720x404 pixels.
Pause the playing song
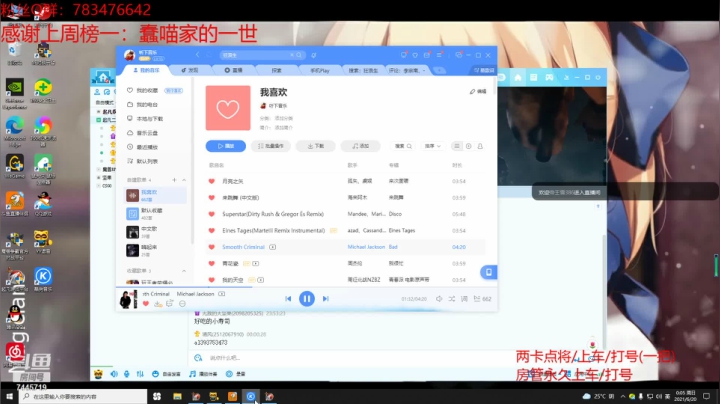307,299
